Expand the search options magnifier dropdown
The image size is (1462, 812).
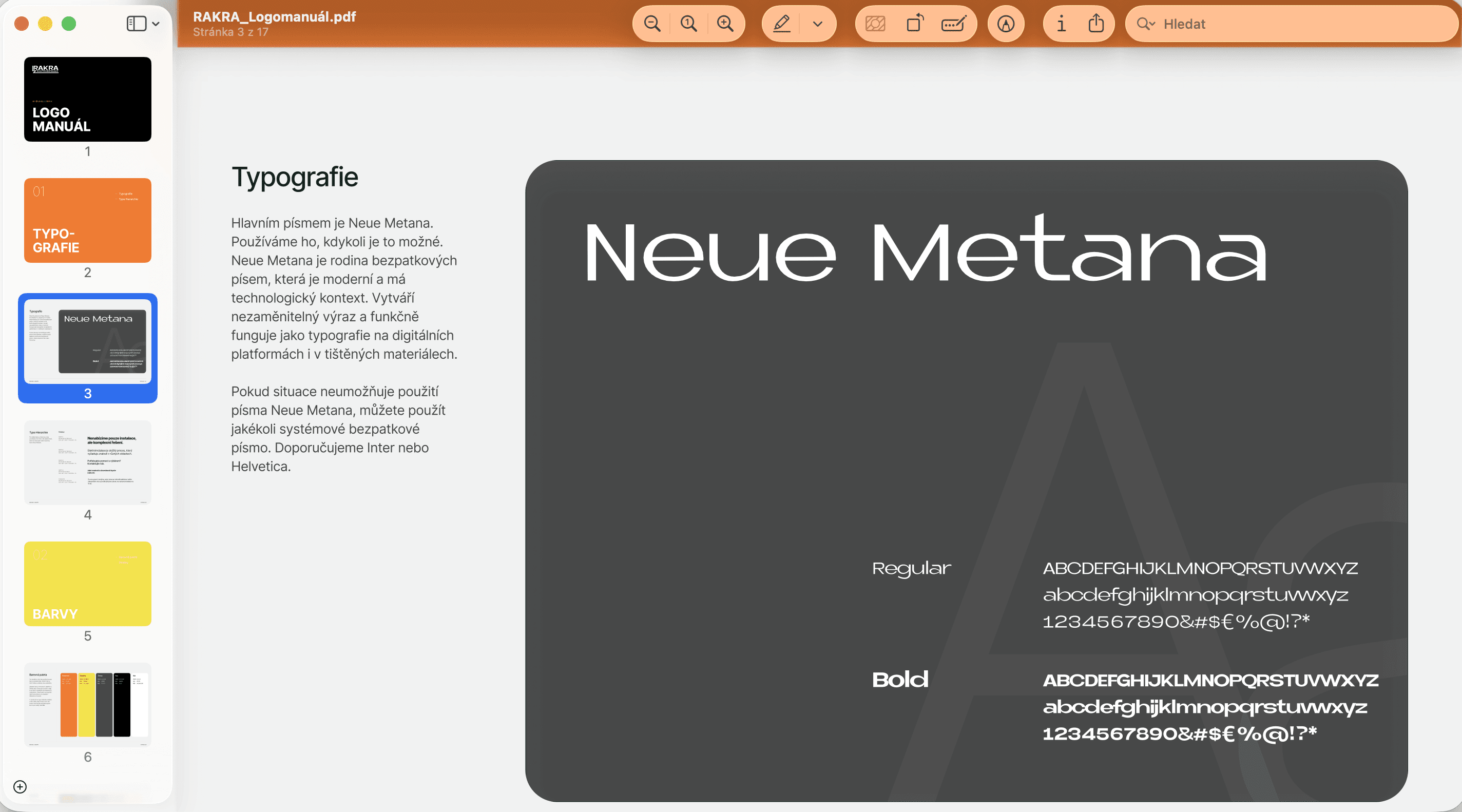coord(1145,24)
